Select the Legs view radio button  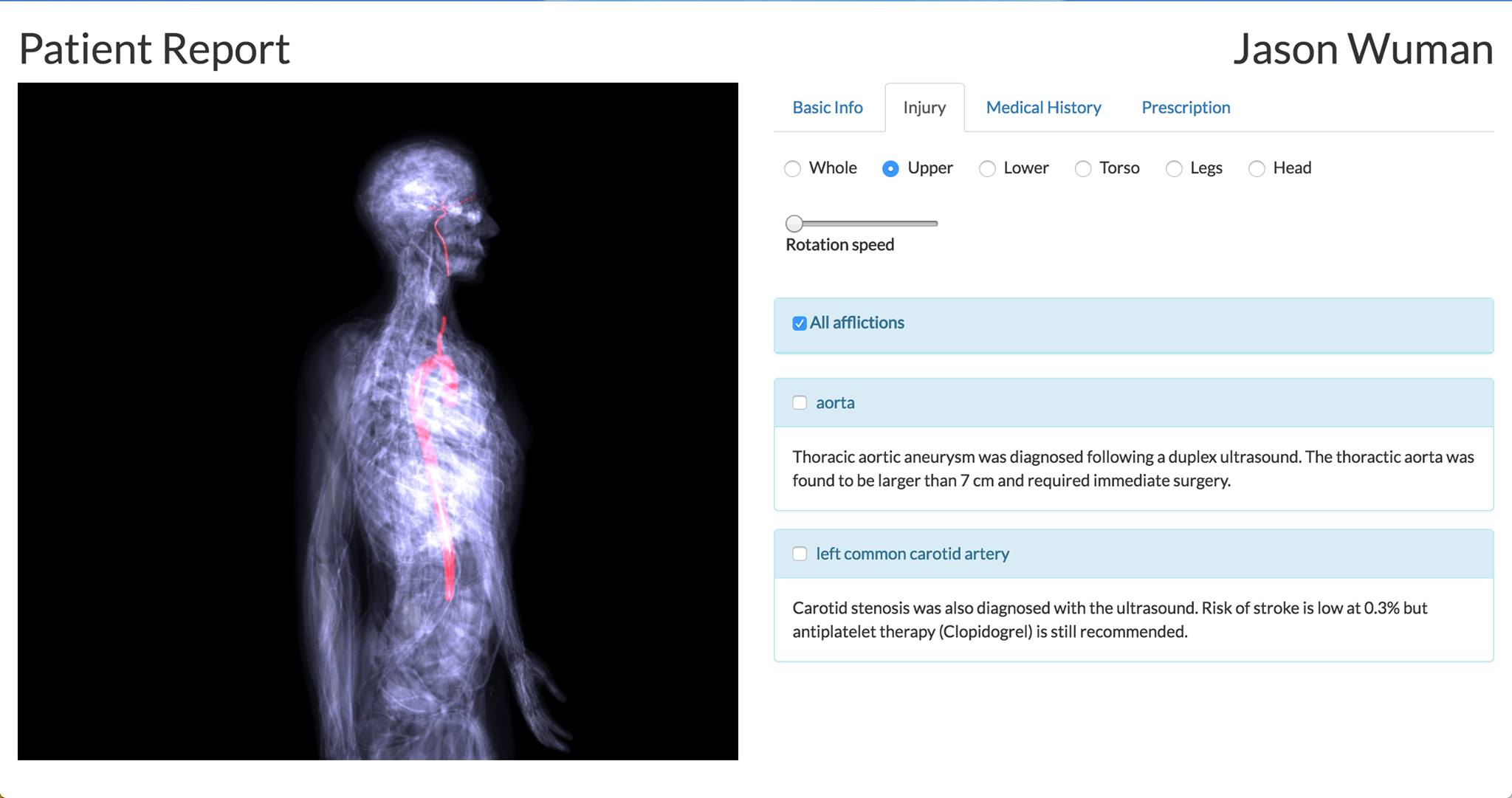click(x=1174, y=169)
